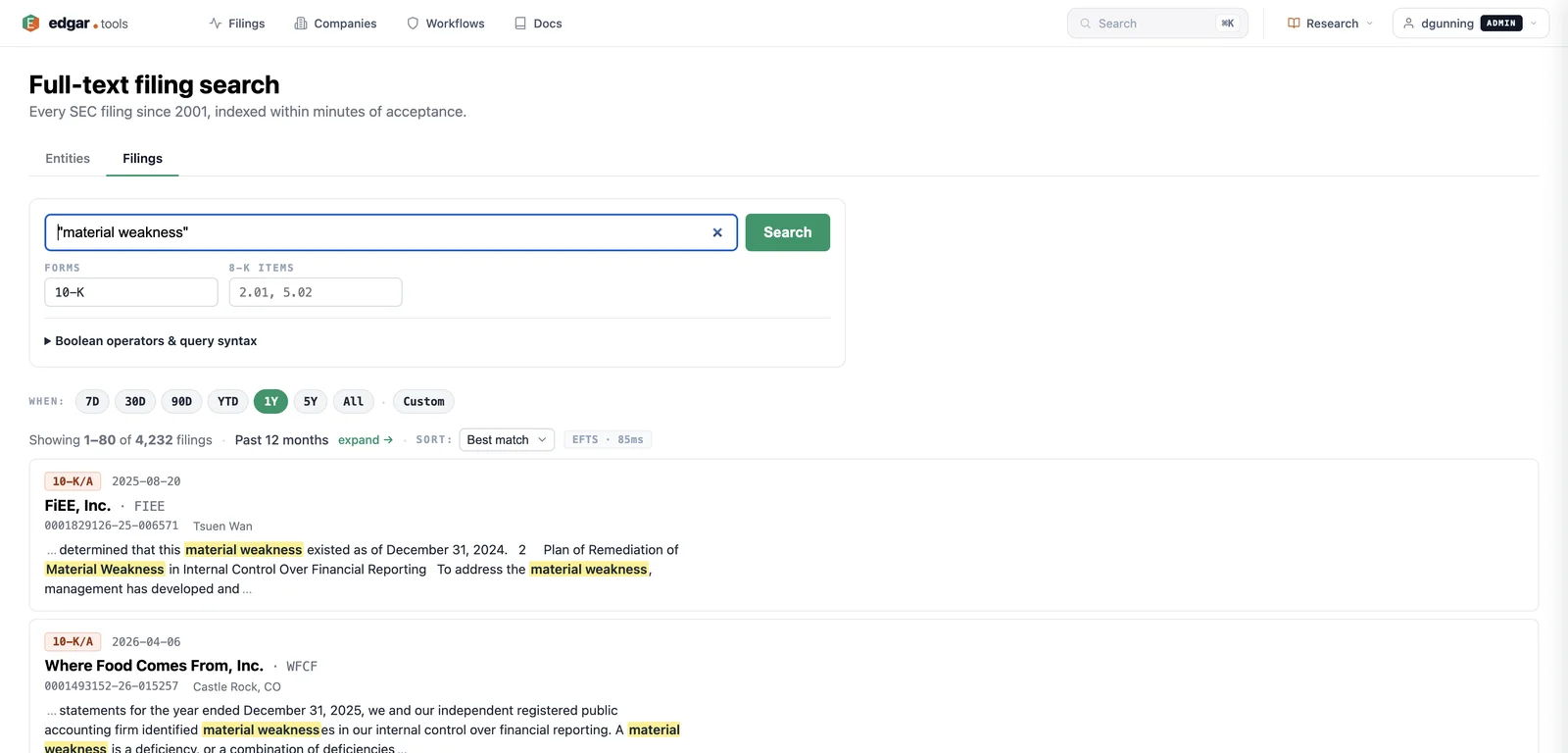Click the FIEE ticker symbol
Screen dimensions: 1568x753
[x=149, y=506]
